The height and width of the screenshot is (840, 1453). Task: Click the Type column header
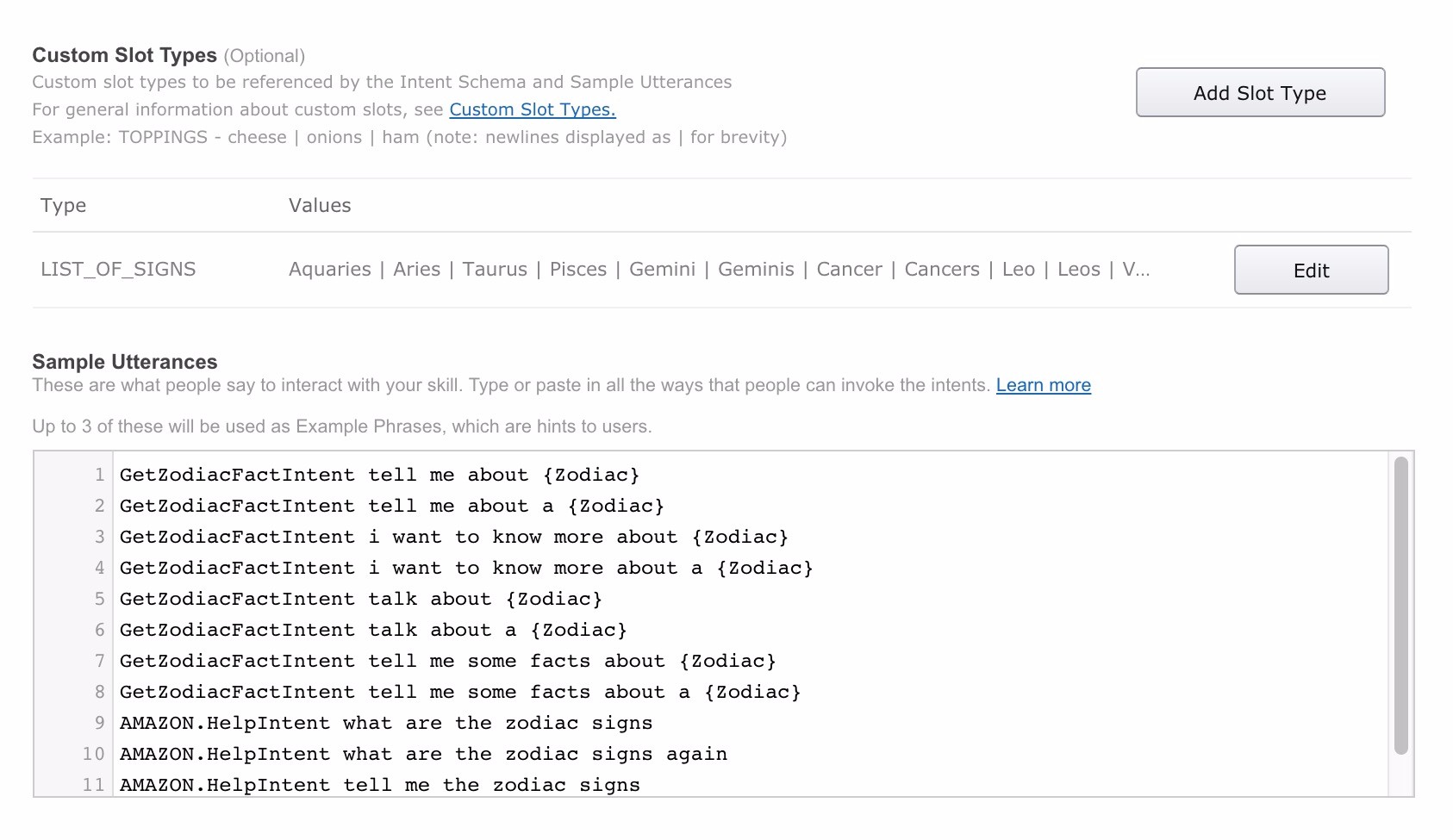(63, 206)
